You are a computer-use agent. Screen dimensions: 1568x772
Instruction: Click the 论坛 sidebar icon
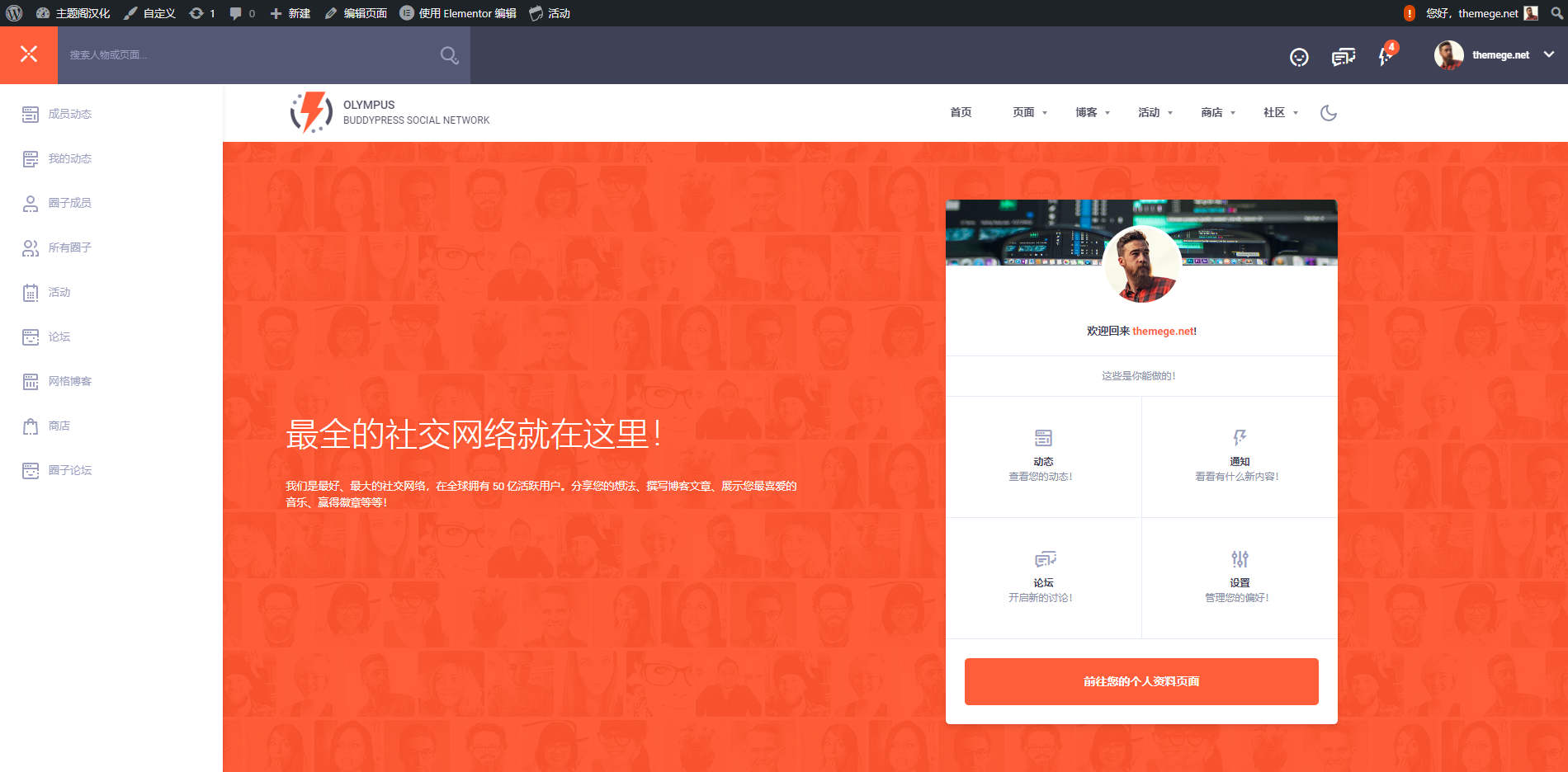[x=31, y=337]
